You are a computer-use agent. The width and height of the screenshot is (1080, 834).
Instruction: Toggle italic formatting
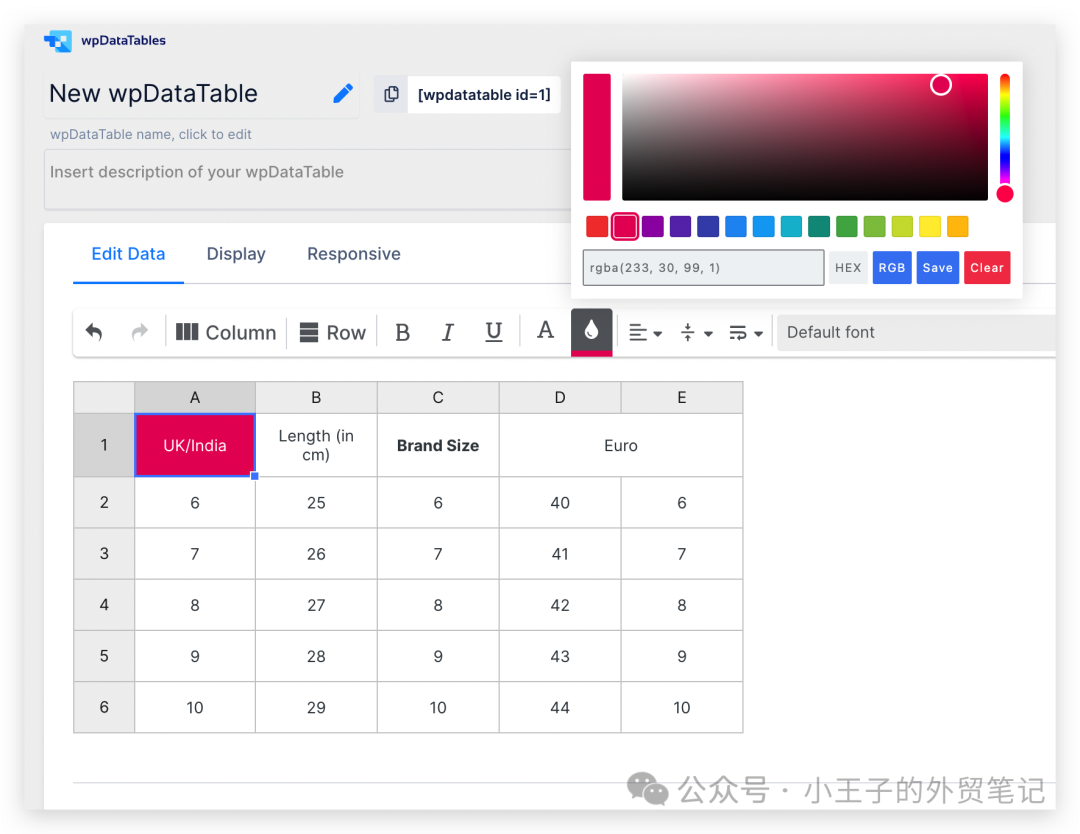pos(448,332)
